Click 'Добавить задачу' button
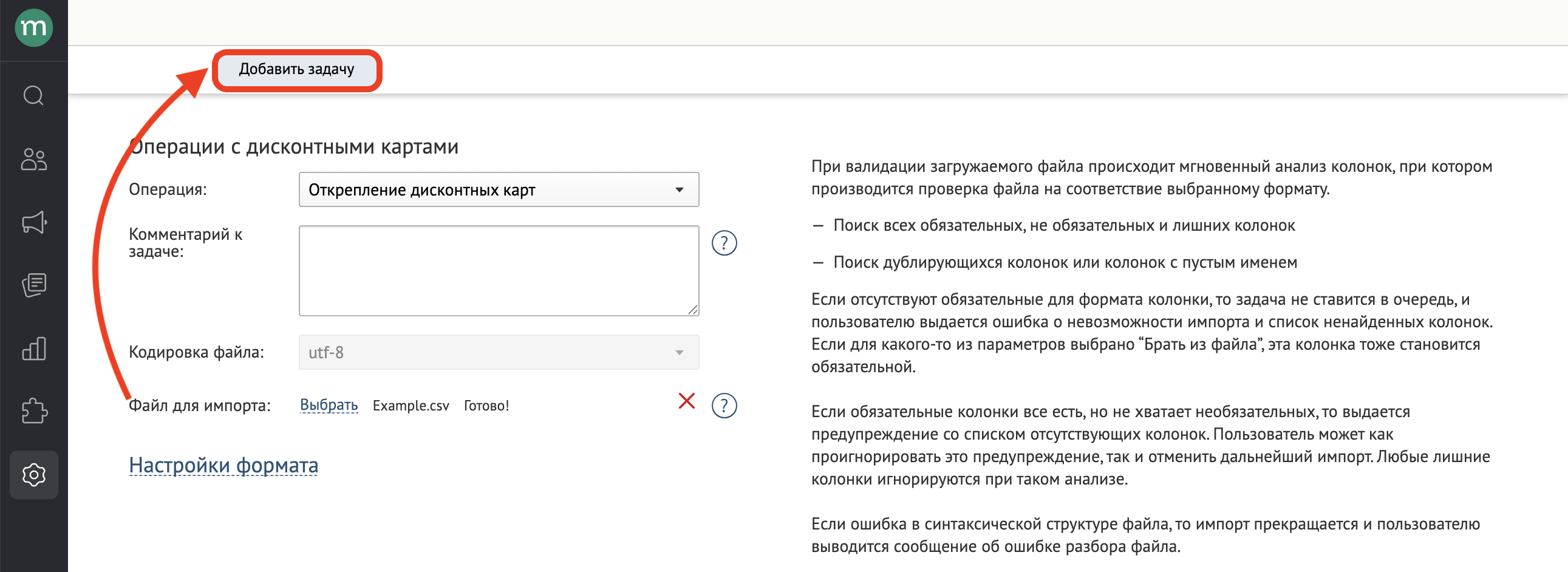The image size is (1568, 572). click(x=296, y=70)
